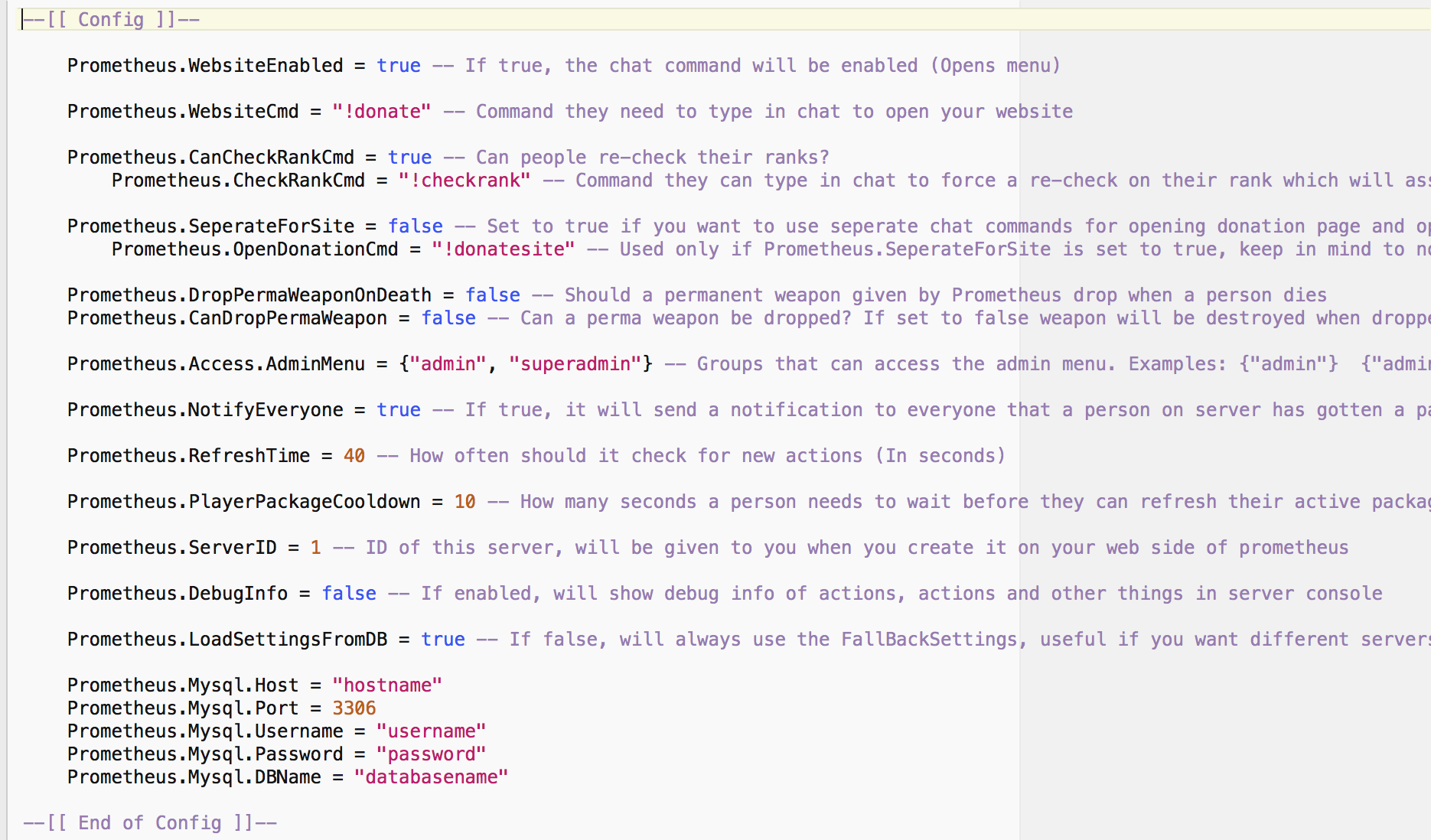Click Prometheus.Mysql.Password variable
Image resolution: width=1431 pixels, height=840 pixels.
coord(205,754)
